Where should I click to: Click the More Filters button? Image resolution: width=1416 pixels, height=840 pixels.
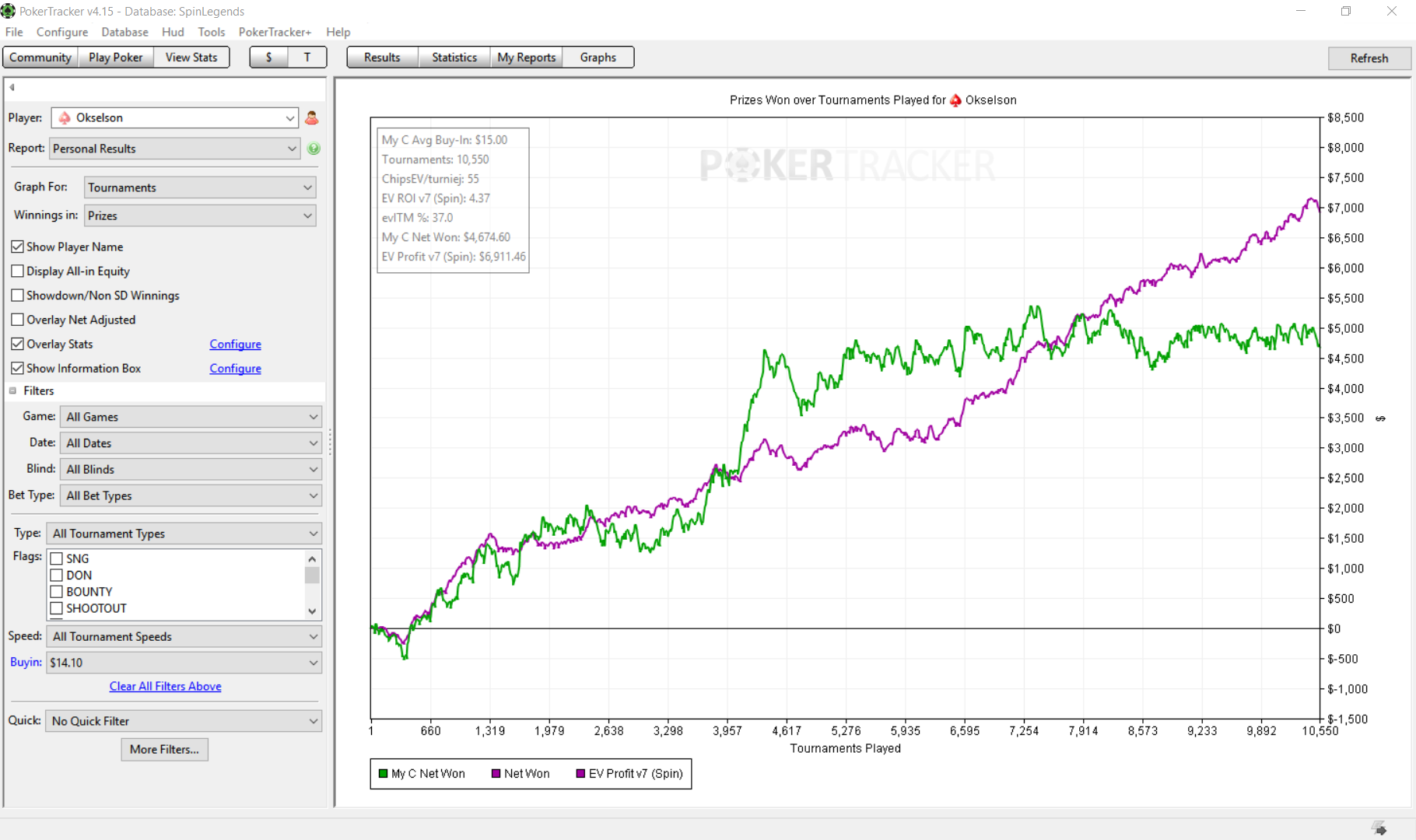pos(164,749)
